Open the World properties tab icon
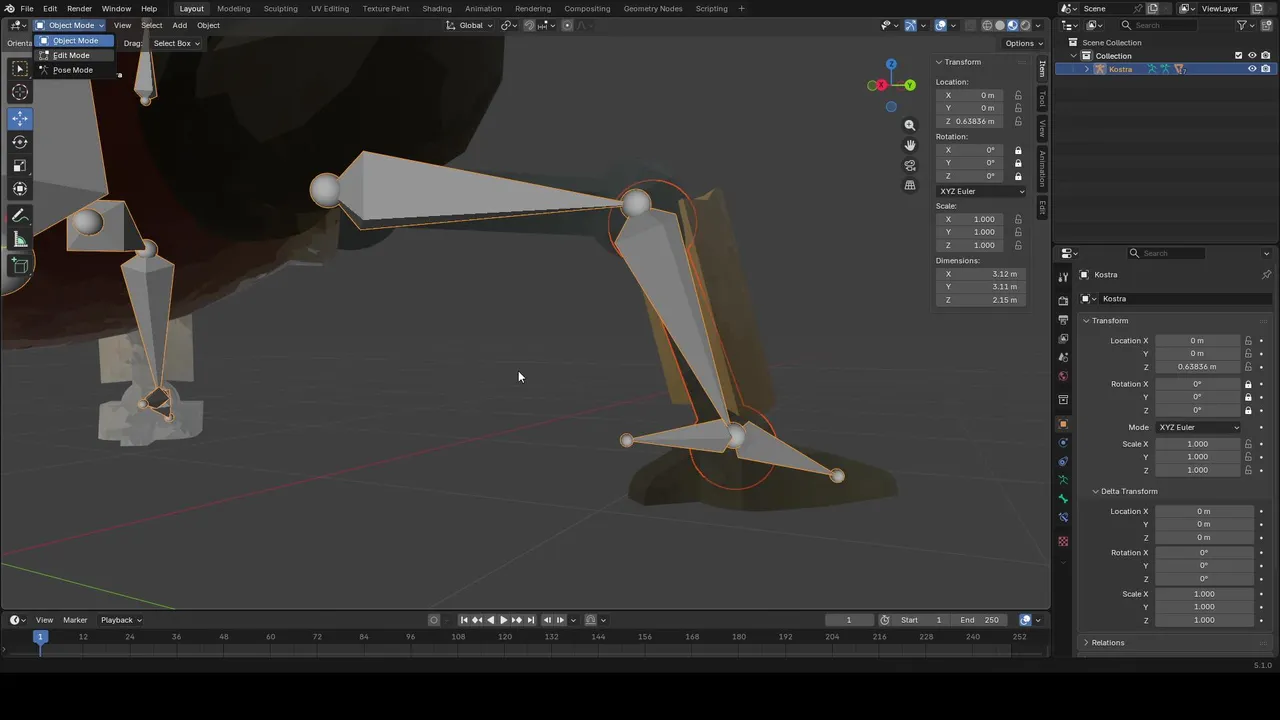Image resolution: width=1280 pixels, height=720 pixels. [x=1063, y=376]
